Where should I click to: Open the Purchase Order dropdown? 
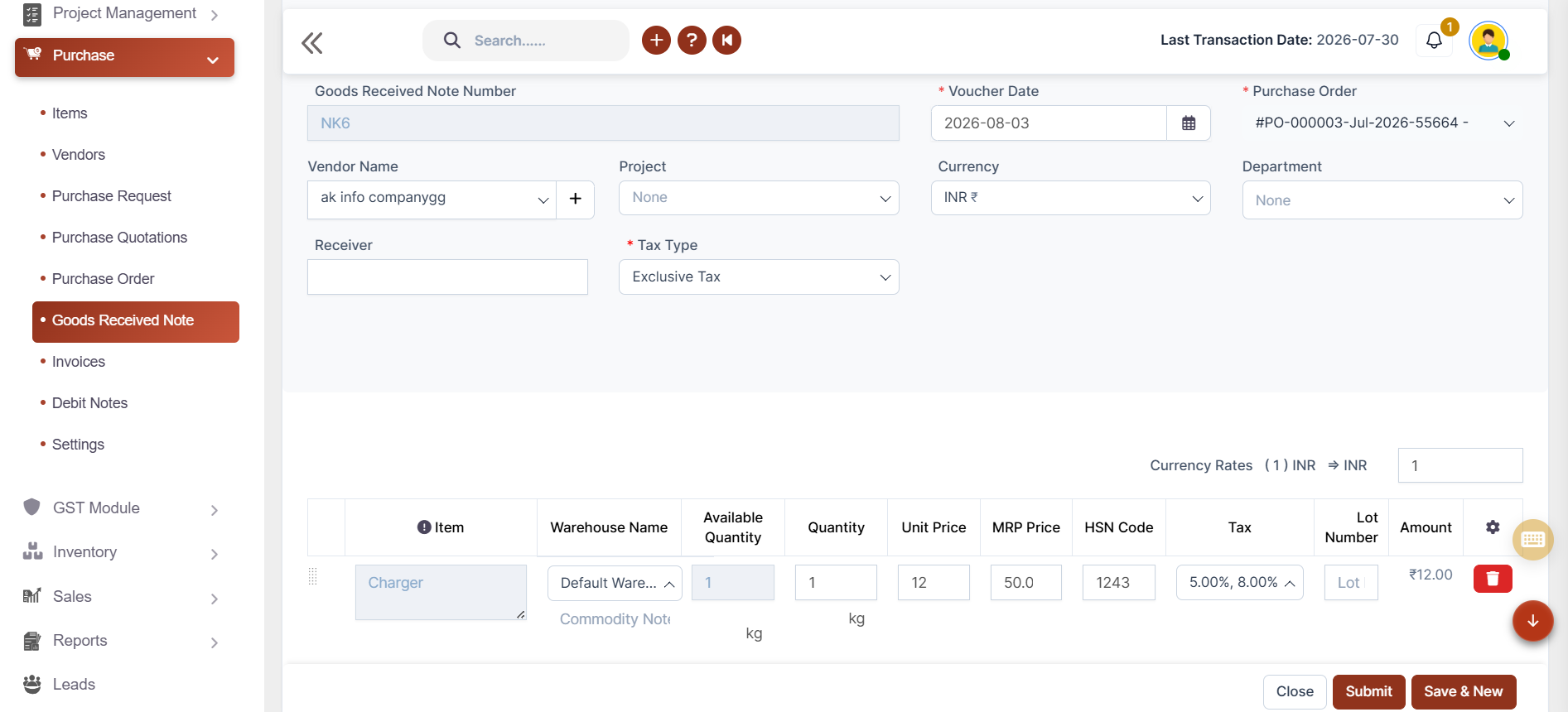pos(1382,123)
